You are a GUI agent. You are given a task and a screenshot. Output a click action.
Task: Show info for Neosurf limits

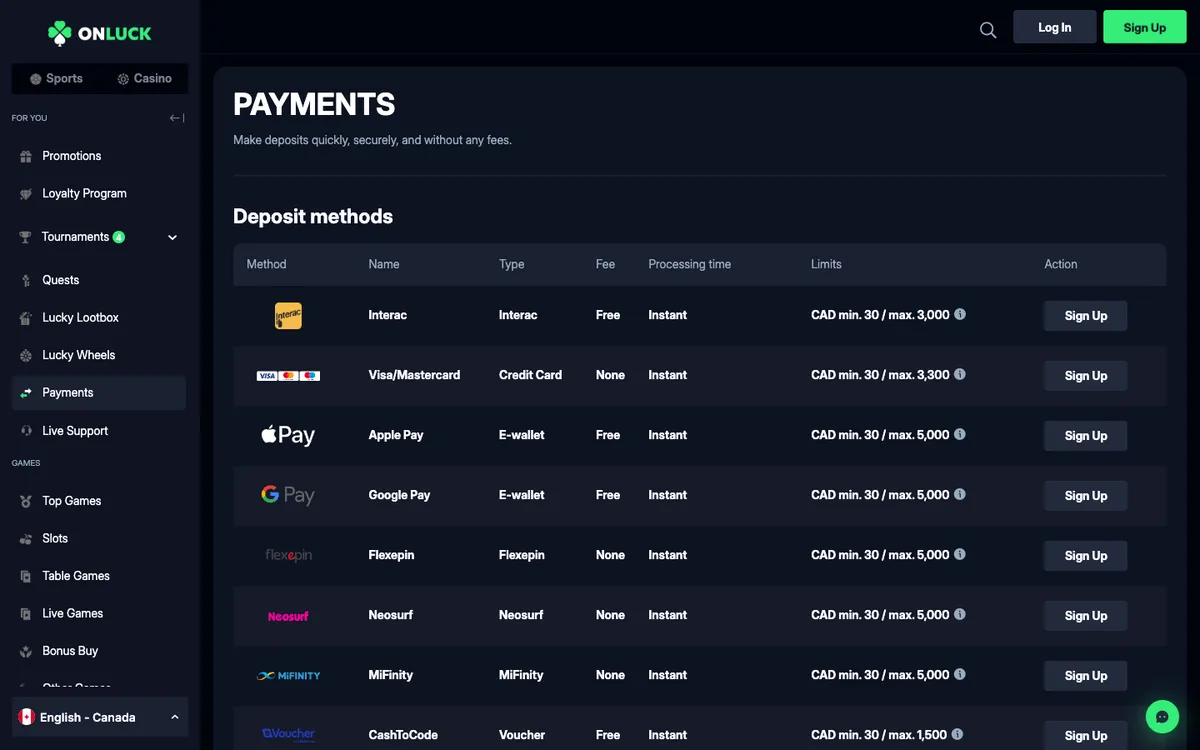pyautogui.click(x=960, y=614)
